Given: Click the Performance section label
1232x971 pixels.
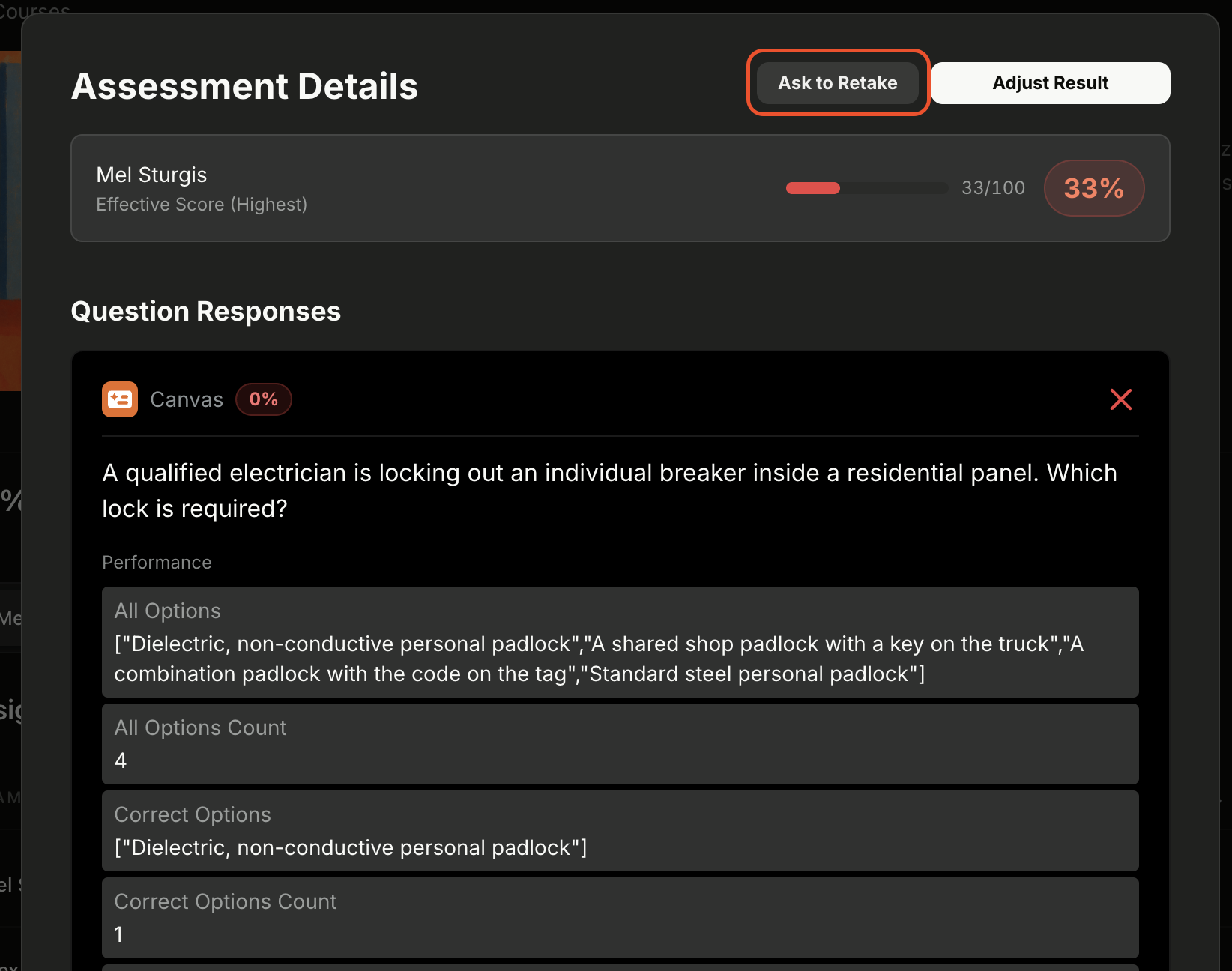Looking at the screenshot, I should point(157,563).
